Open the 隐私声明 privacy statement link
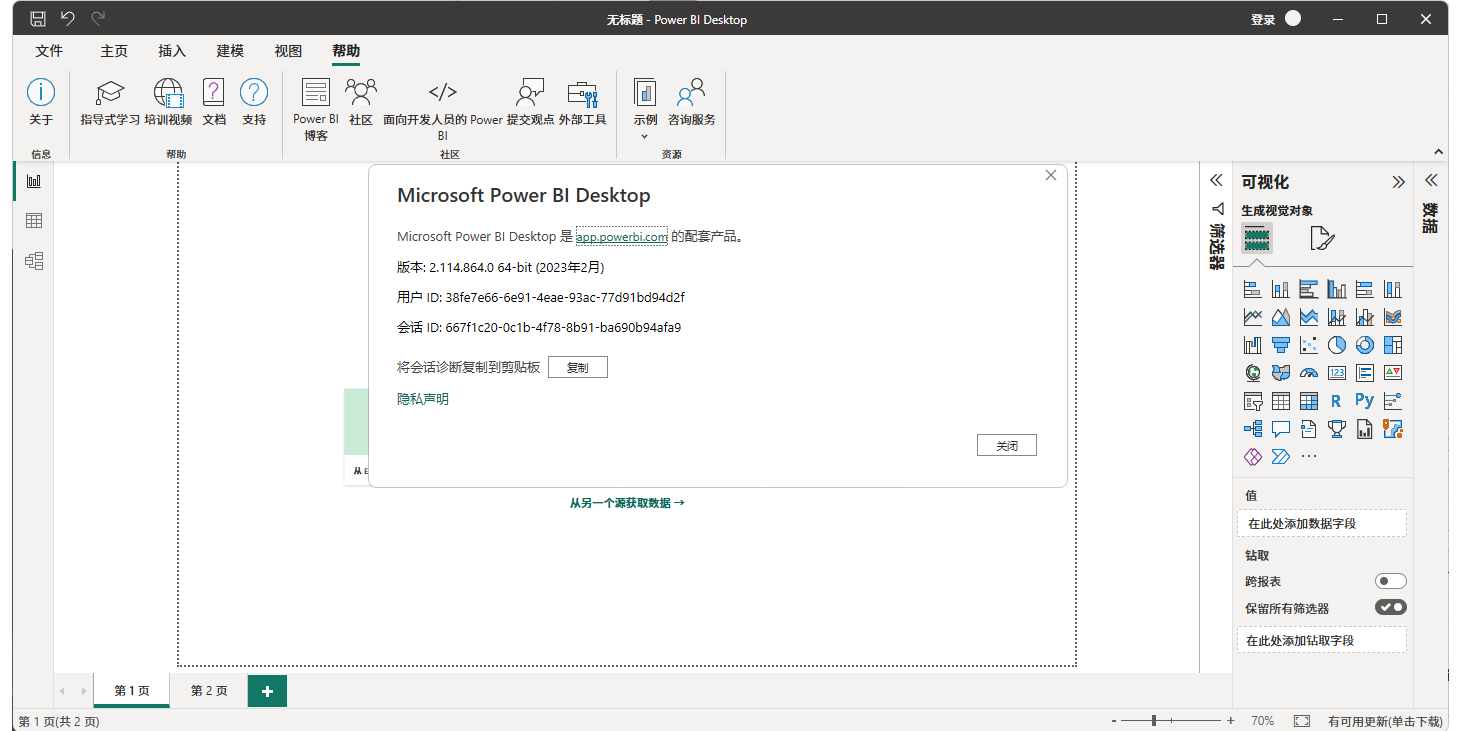1462x731 pixels. [x=423, y=399]
